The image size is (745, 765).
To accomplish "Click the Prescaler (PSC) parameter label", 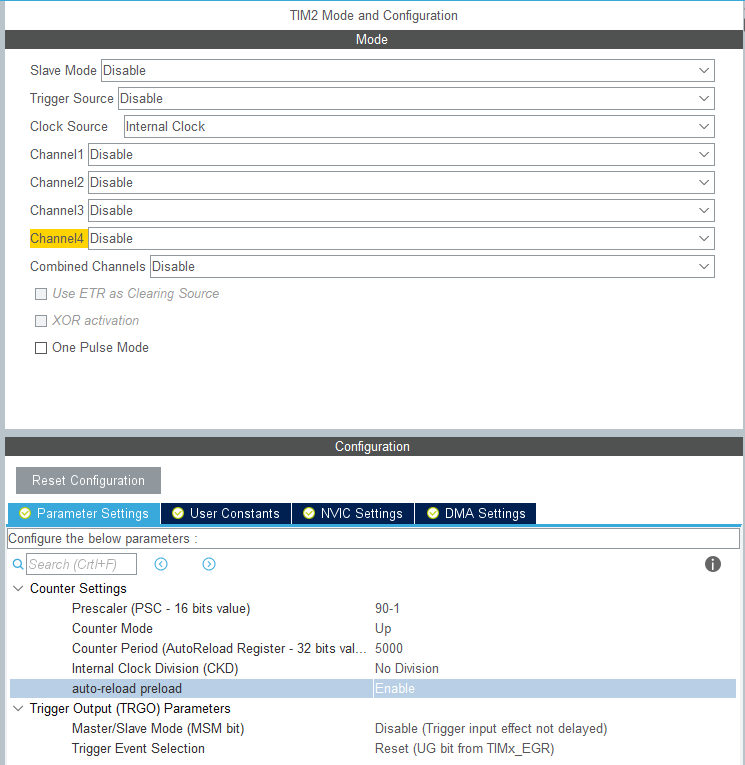I will point(161,608).
